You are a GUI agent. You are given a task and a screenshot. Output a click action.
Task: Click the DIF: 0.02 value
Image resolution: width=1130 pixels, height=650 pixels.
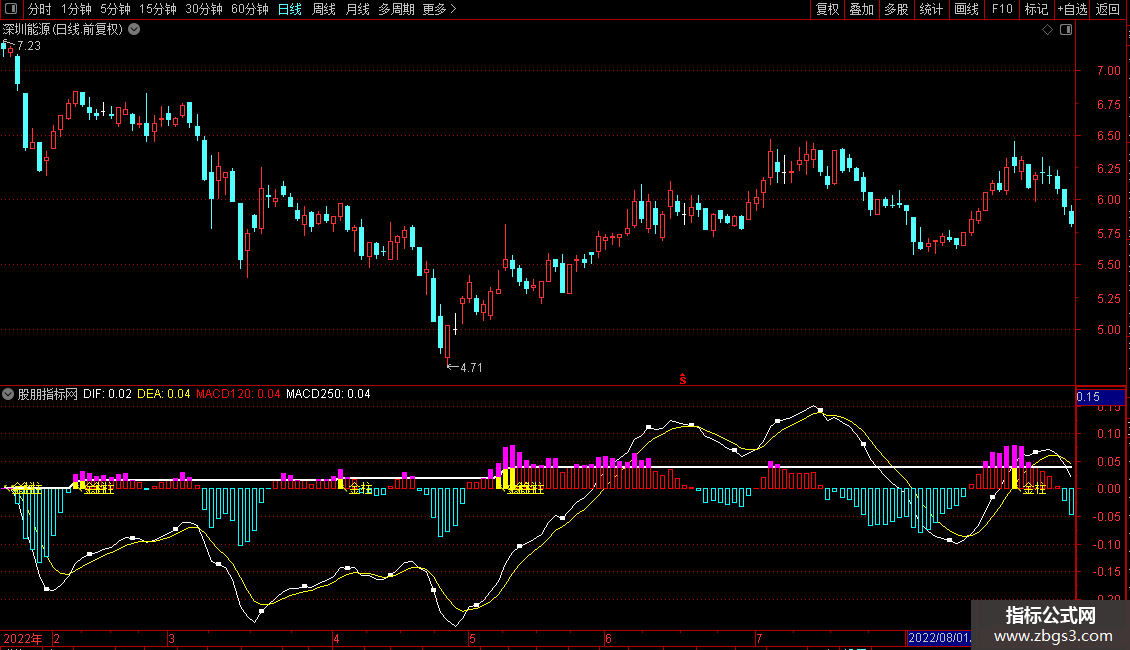(107, 394)
